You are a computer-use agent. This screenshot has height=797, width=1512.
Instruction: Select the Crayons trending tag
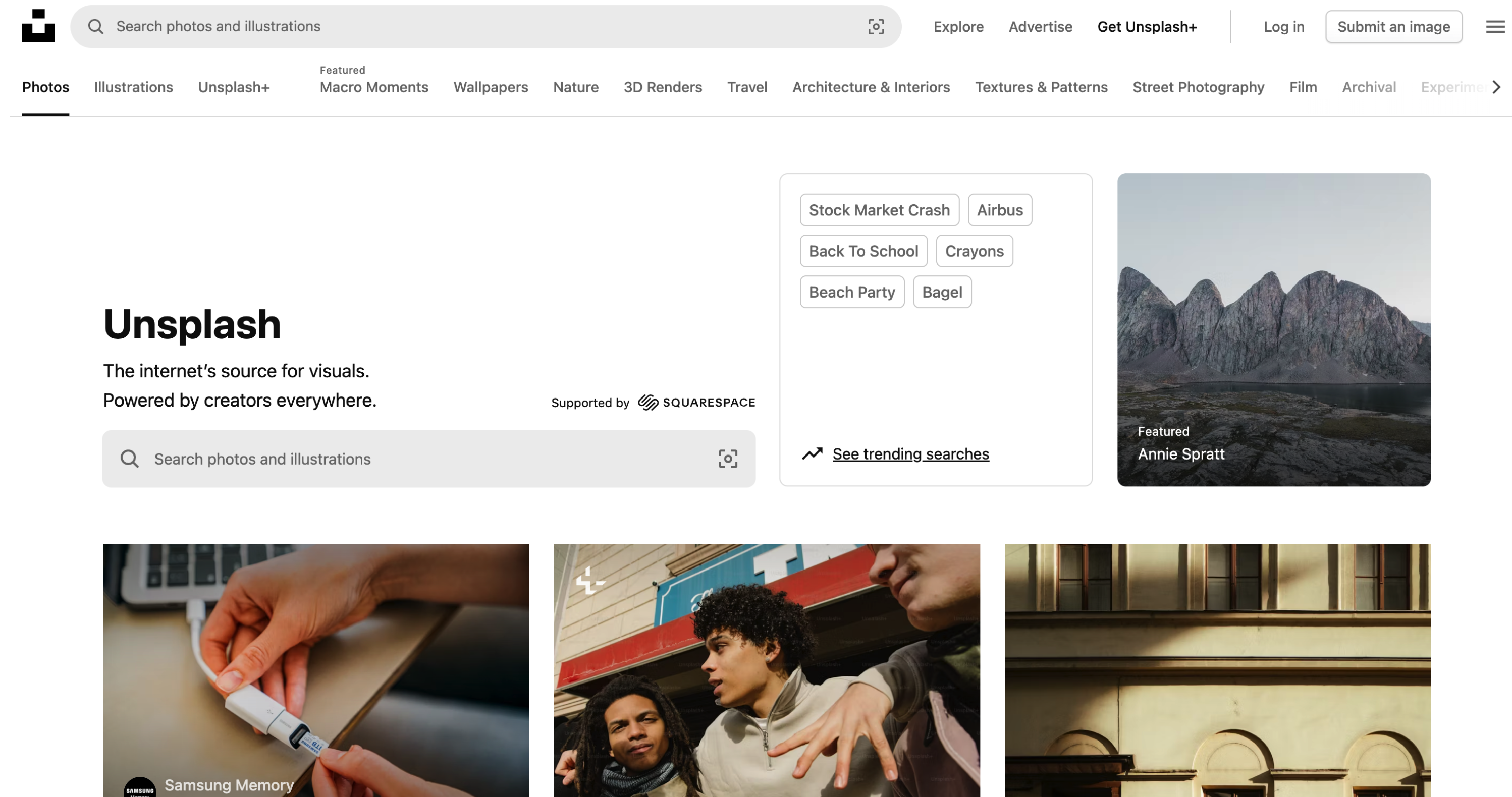[x=975, y=251]
